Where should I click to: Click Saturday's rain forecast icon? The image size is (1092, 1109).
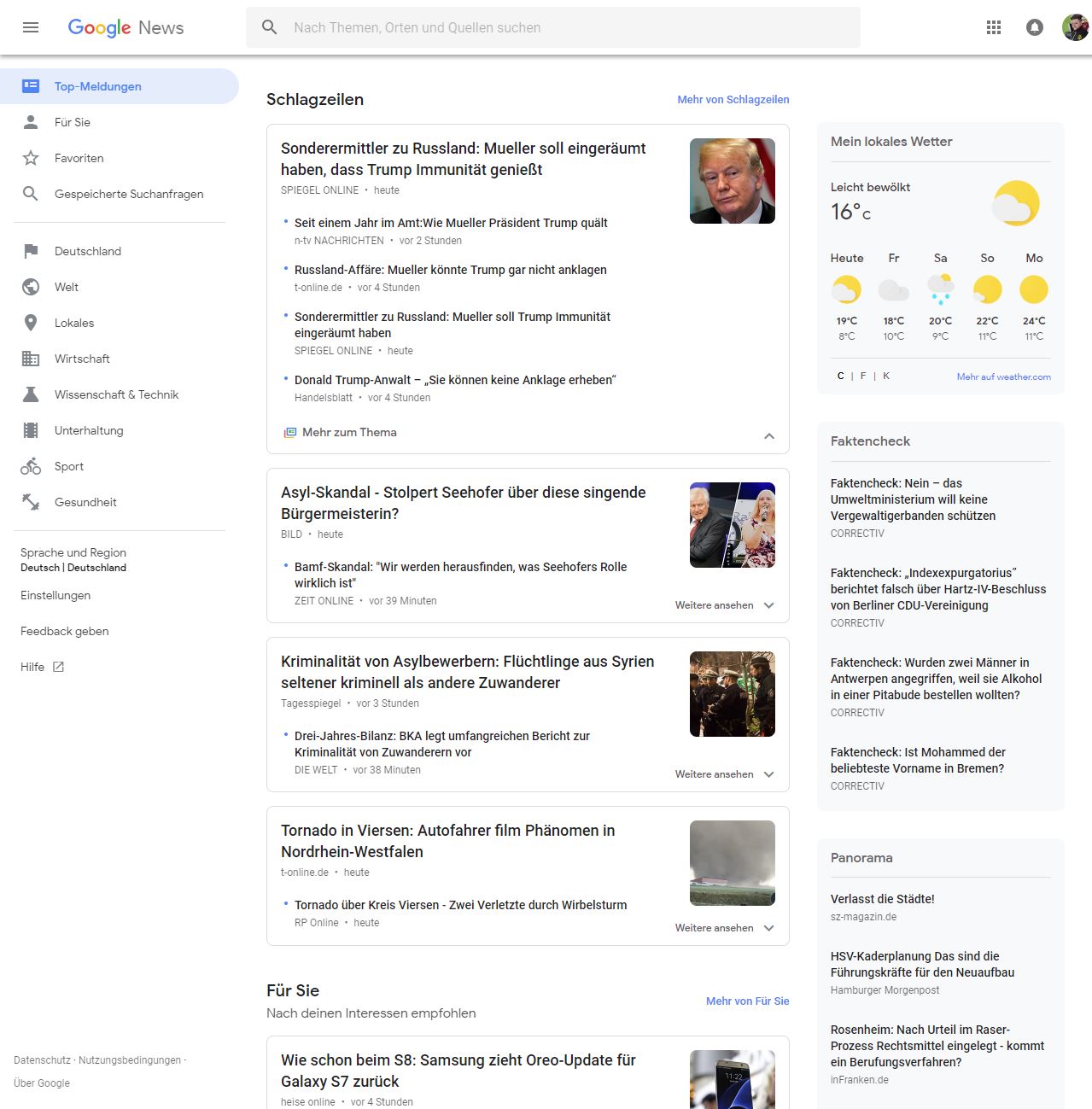pos(941,289)
